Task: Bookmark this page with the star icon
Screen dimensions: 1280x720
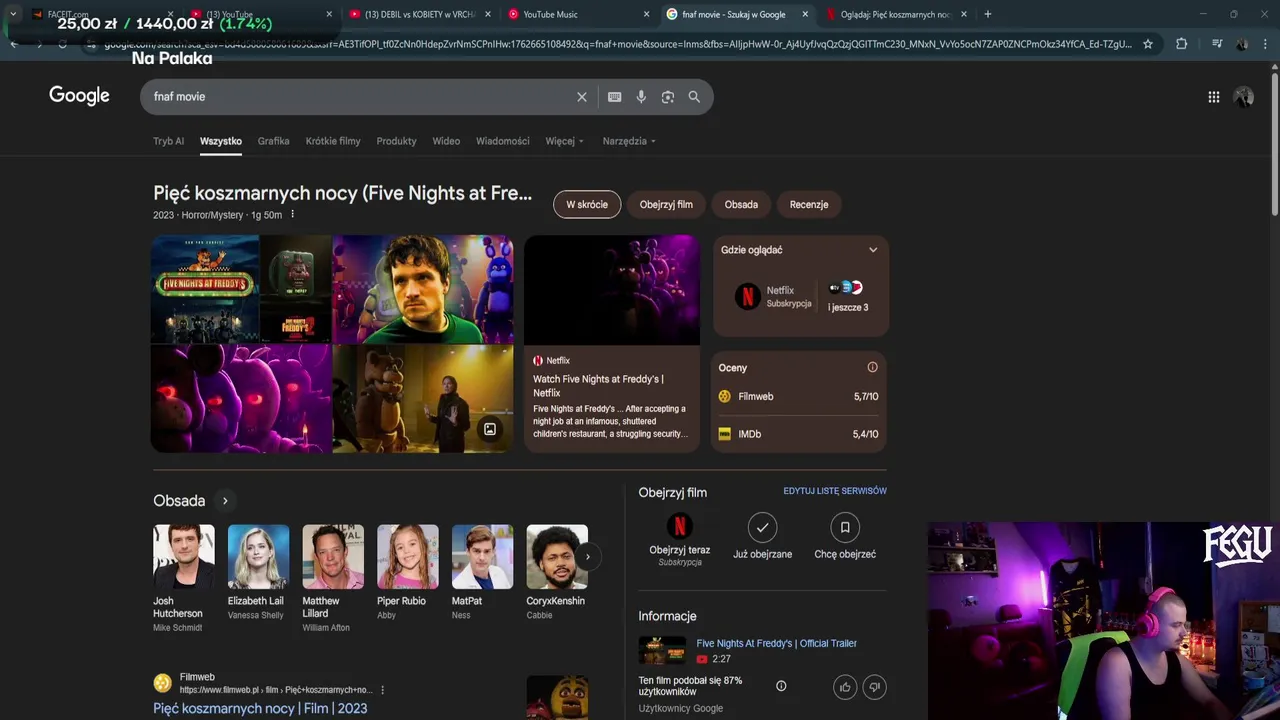Action: click(x=1148, y=44)
